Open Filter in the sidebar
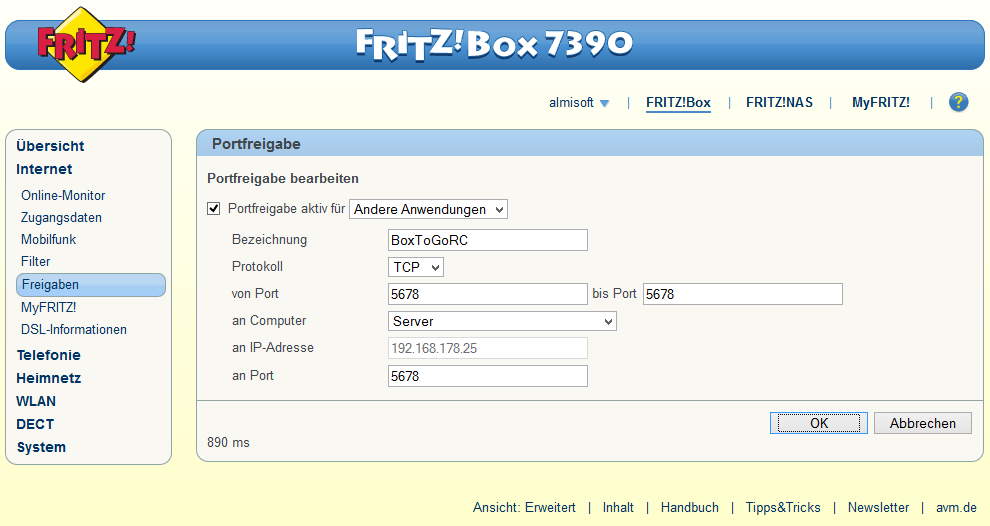Viewport: 990px width, 526px height. click(x=35, y=261)
